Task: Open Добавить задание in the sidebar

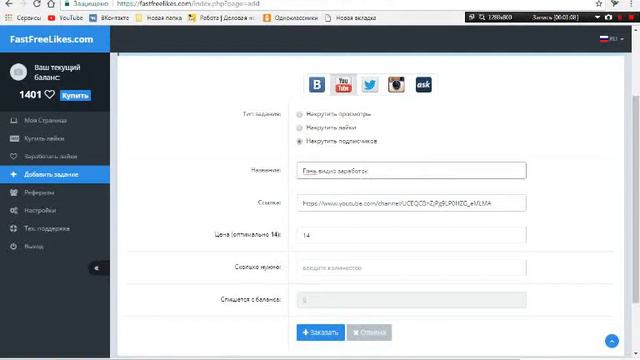Action: click(55, 174)
